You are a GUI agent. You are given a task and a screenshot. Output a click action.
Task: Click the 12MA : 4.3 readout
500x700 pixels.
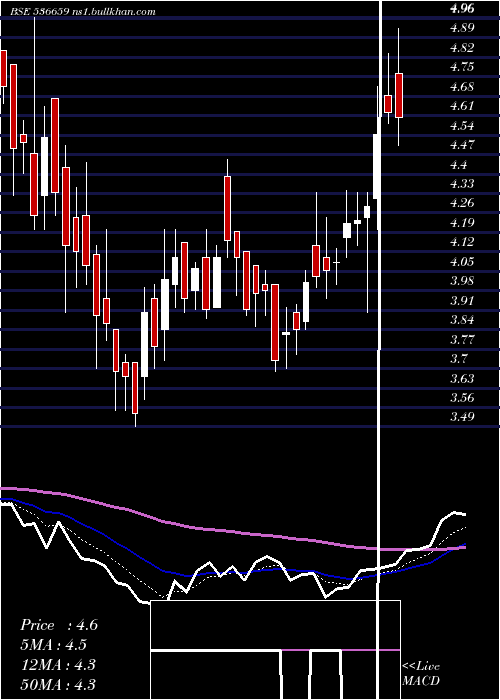point(58,664)
